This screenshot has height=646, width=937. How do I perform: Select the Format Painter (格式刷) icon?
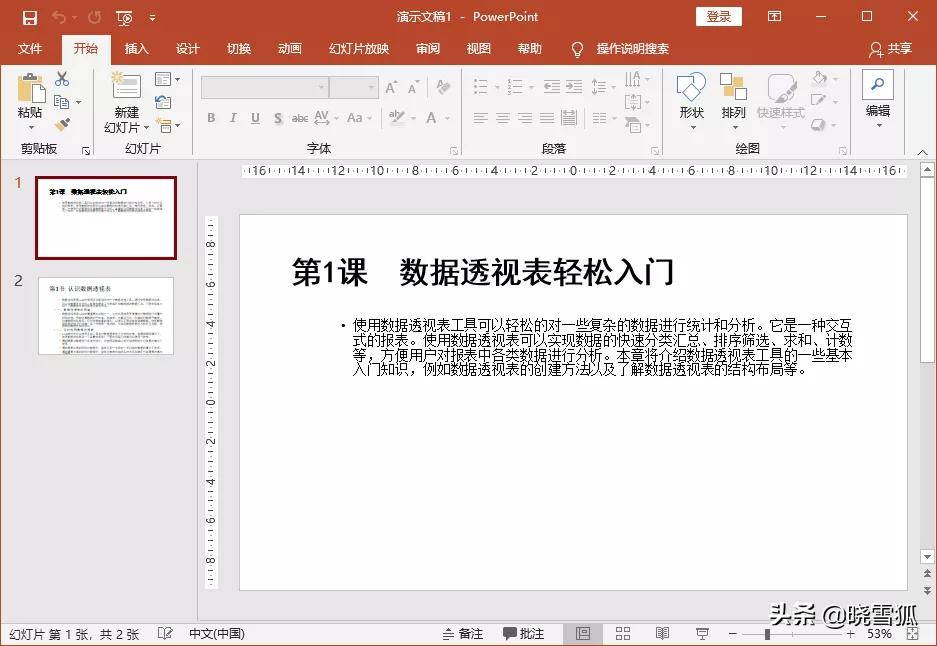[64, 122]
